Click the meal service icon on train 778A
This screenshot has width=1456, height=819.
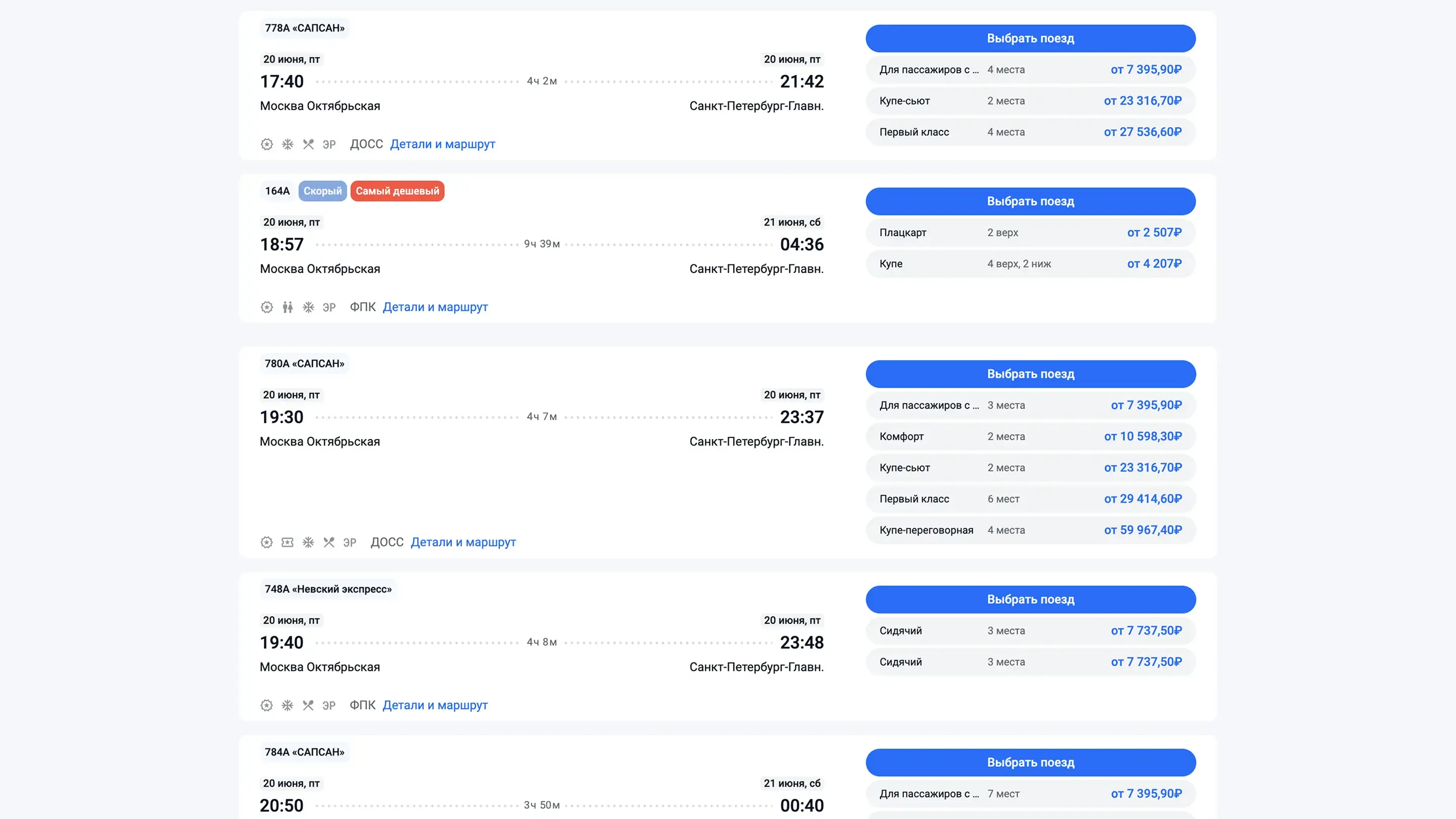[x=308, y=144]
